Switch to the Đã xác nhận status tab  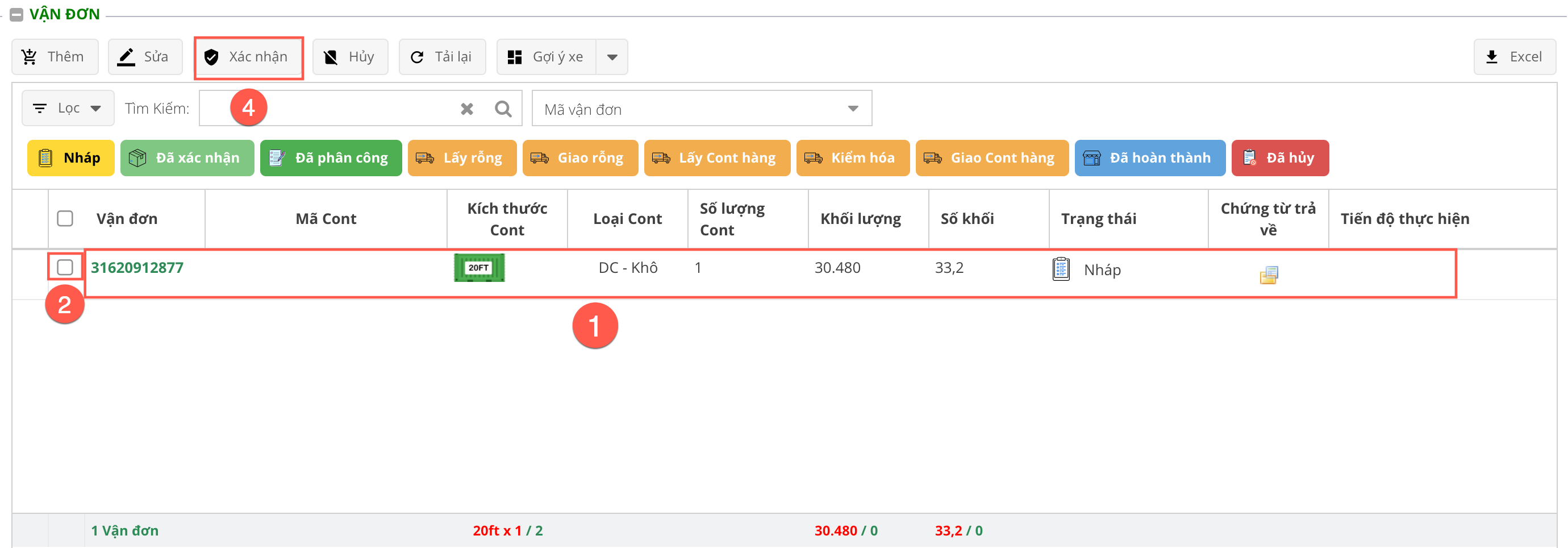(x=187, y=158)
